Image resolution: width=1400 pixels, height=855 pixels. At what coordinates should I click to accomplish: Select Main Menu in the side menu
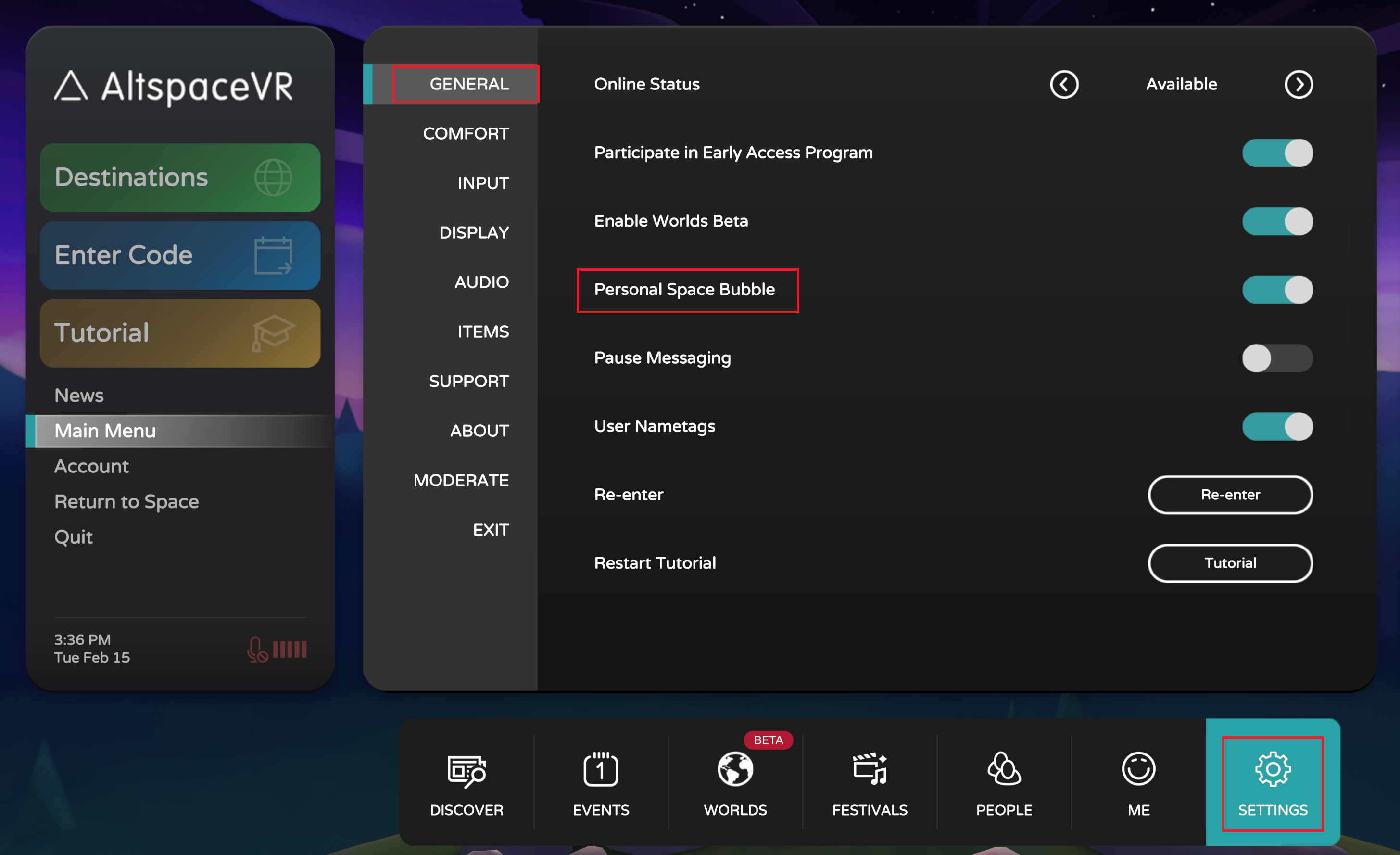click(x=180, y=431)
